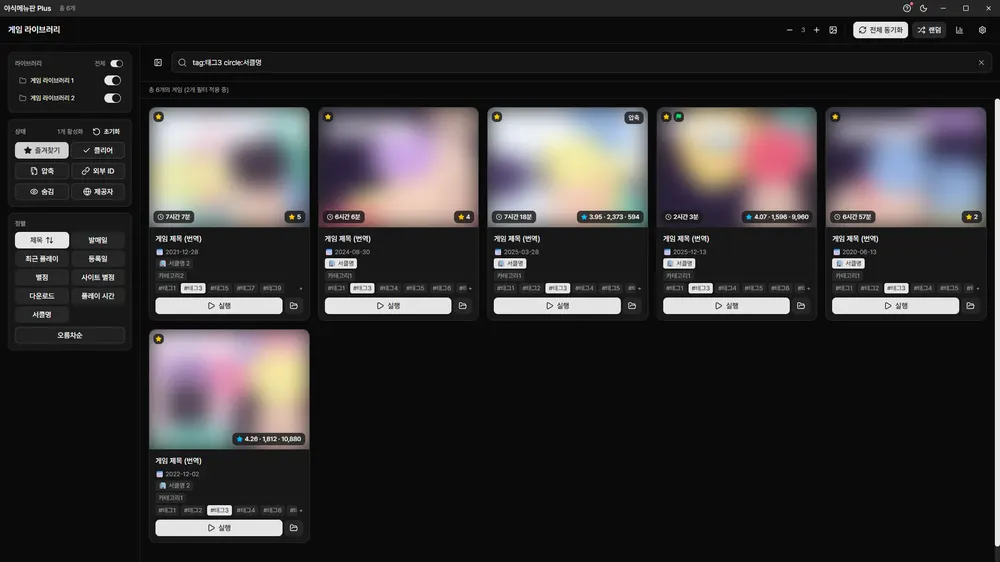The width and height of the screenshot is (1000, 562).
Task: Reset filters with 초기화
Action: pos(107,131)
